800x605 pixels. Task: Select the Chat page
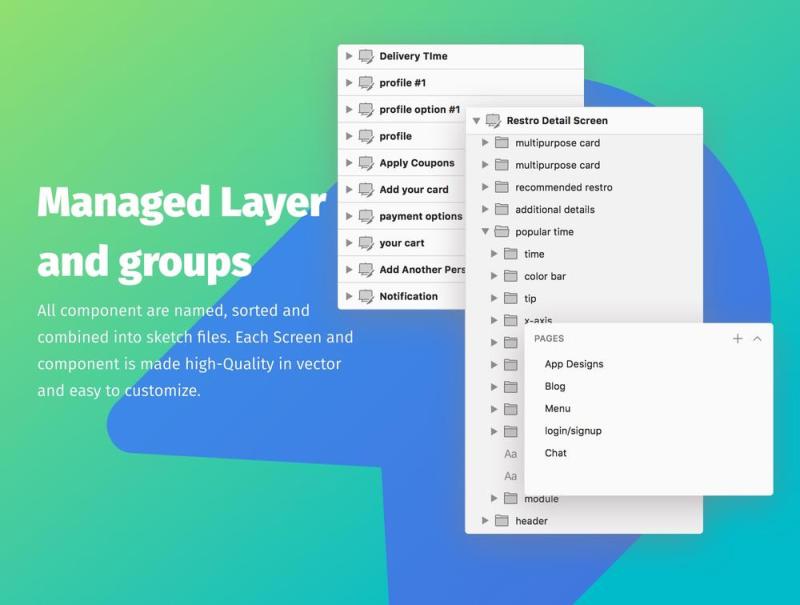pyautogui.click(x=556, y=453)
